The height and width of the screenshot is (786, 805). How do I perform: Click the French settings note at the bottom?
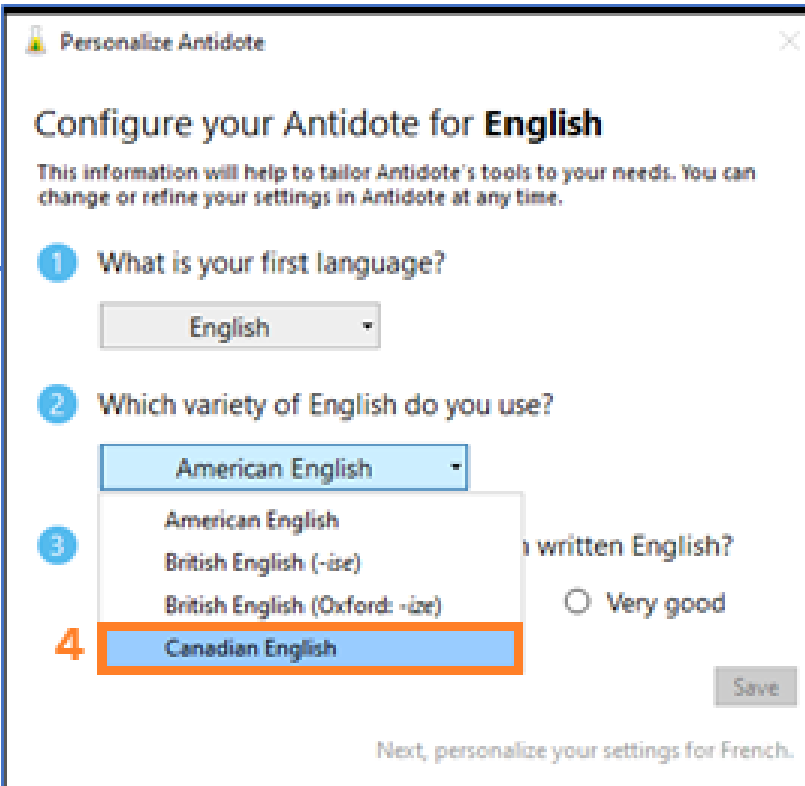point(584,750)
